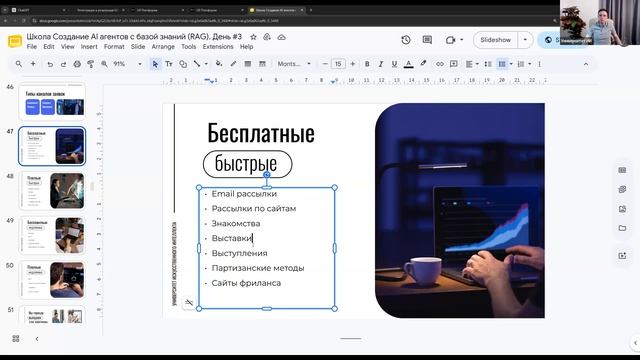Image resolution: width=640 pixels, height=360 pixels.
Task: Open the Insert menu
Action: [x=89, y=47]
